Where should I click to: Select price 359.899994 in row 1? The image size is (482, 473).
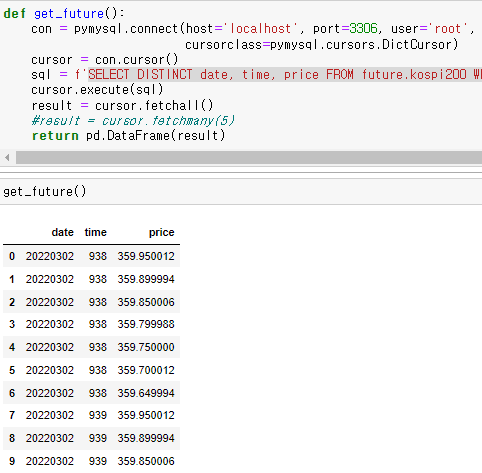coord(146,279)
